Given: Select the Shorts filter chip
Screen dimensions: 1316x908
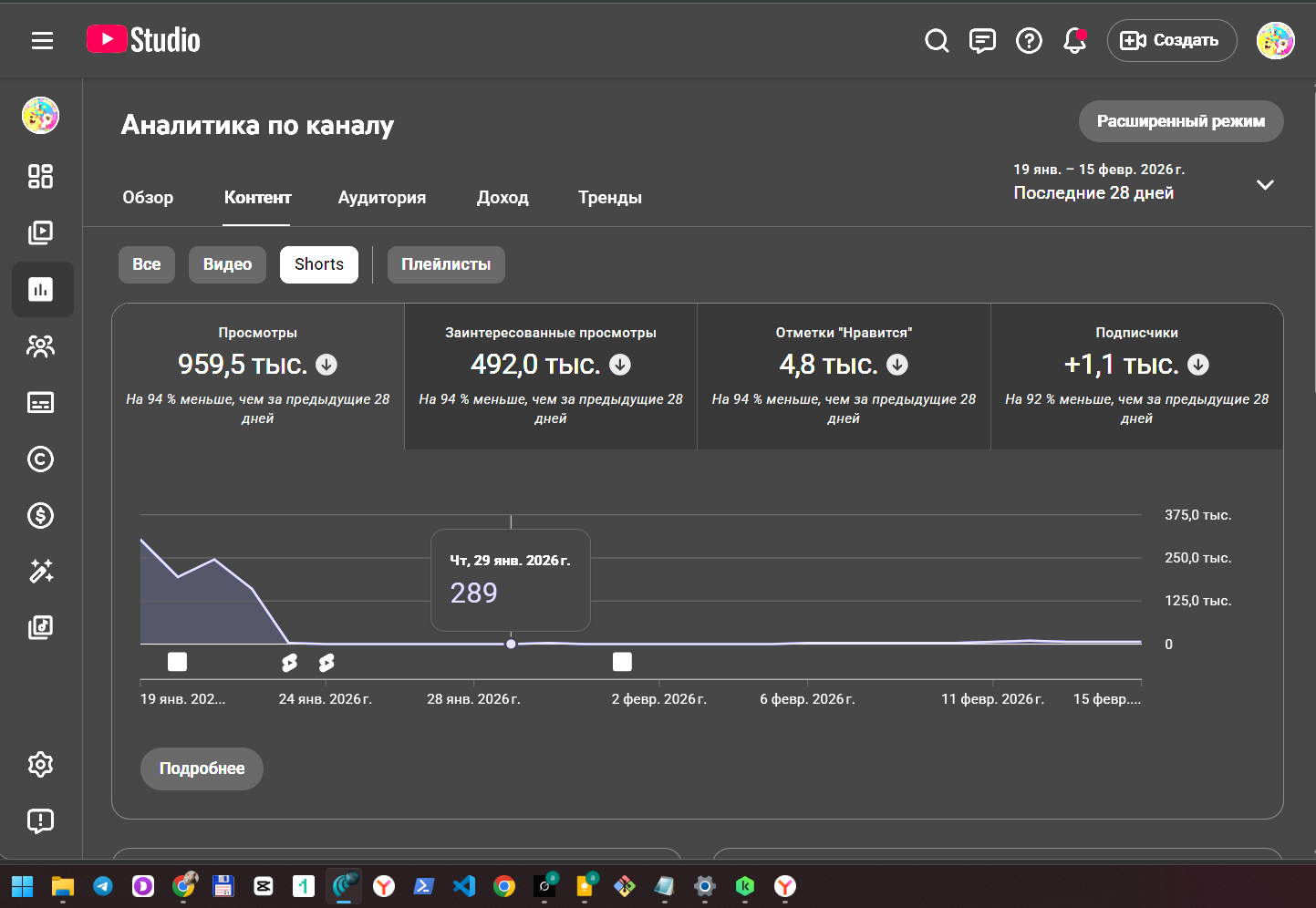Looking at the screenshot, I should 318,264.
